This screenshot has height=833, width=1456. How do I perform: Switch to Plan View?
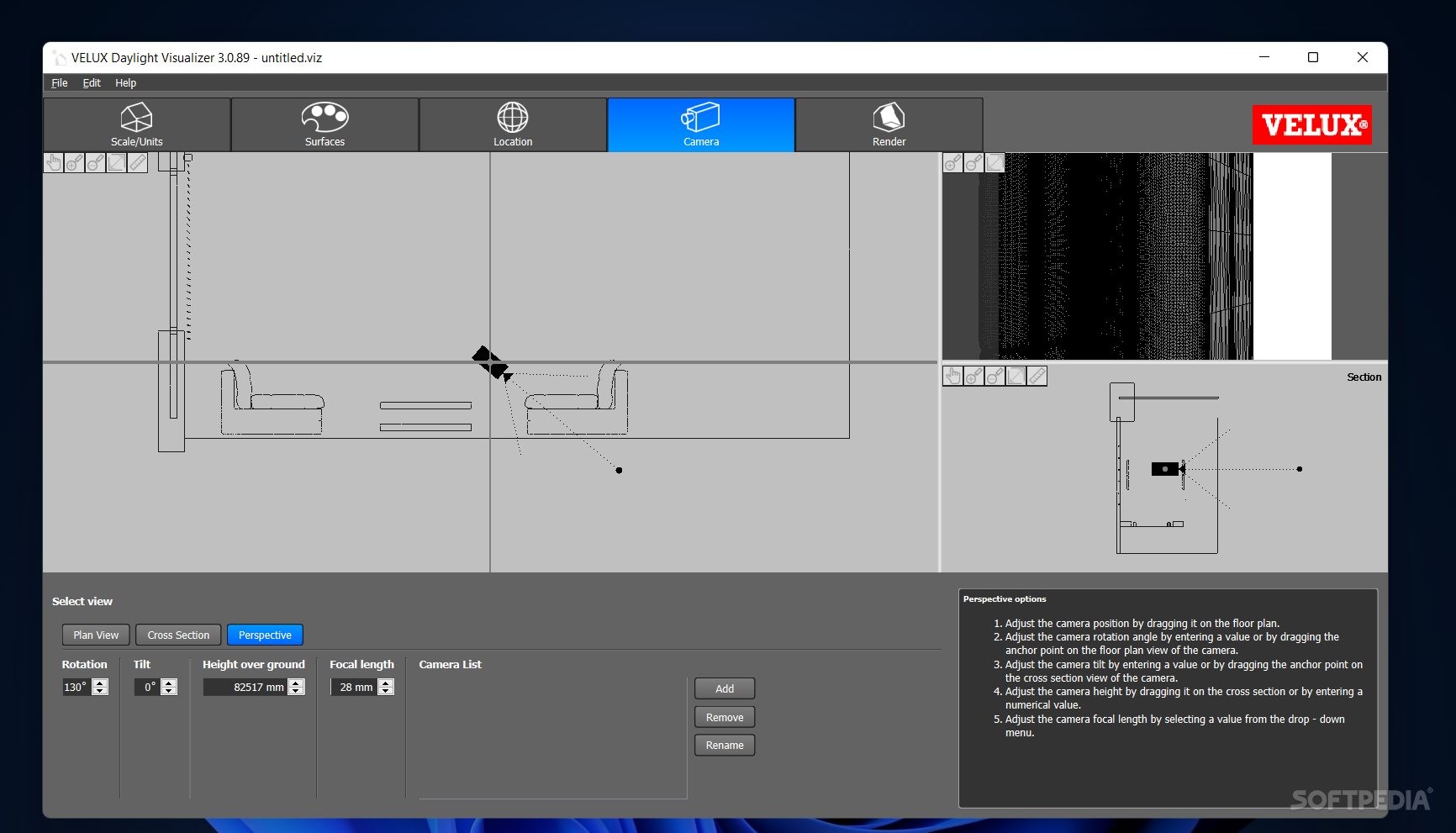pos(96,635)
